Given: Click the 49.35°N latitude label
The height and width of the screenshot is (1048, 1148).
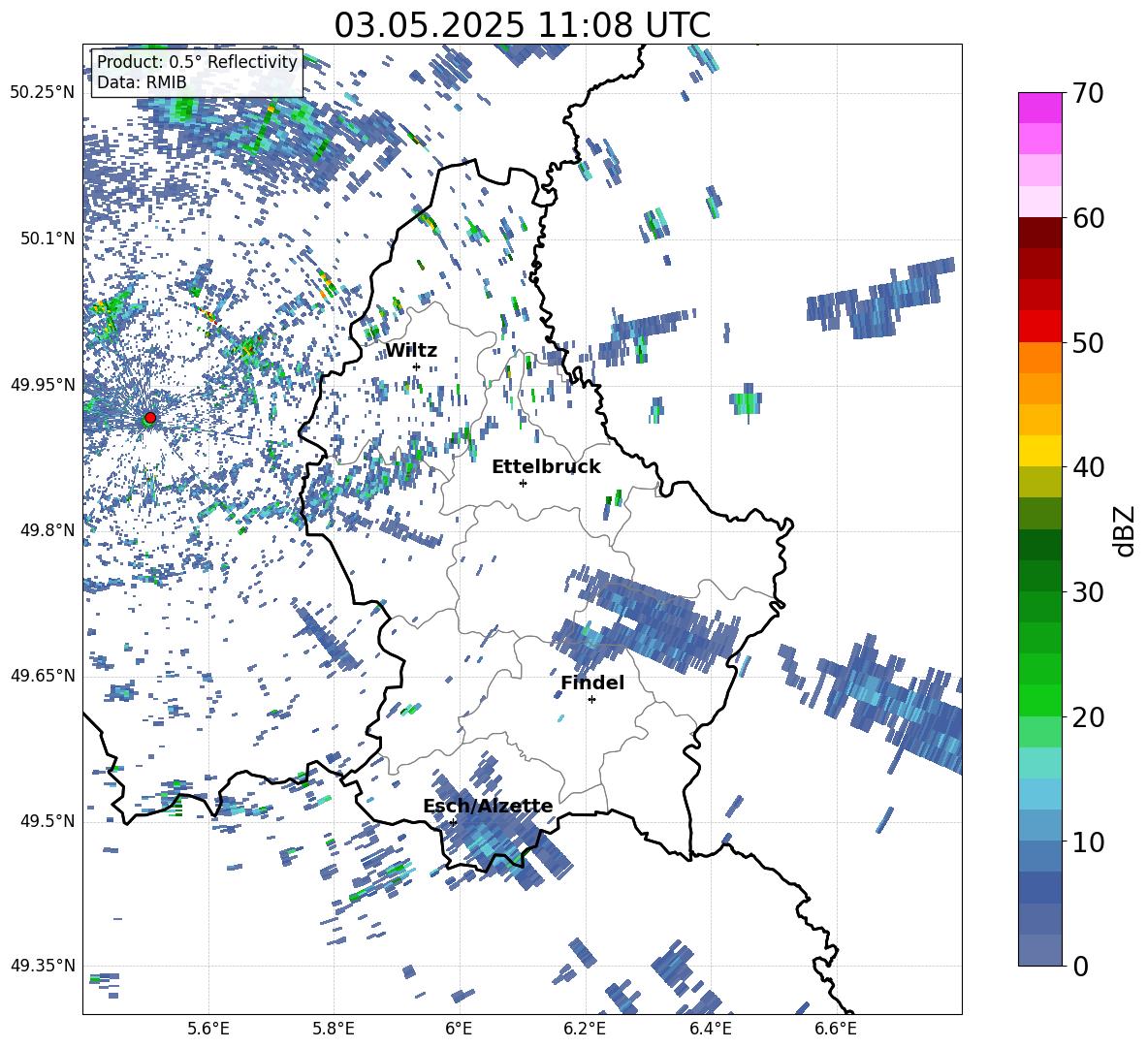Looking at the screenshot, I should coord(43,966).
